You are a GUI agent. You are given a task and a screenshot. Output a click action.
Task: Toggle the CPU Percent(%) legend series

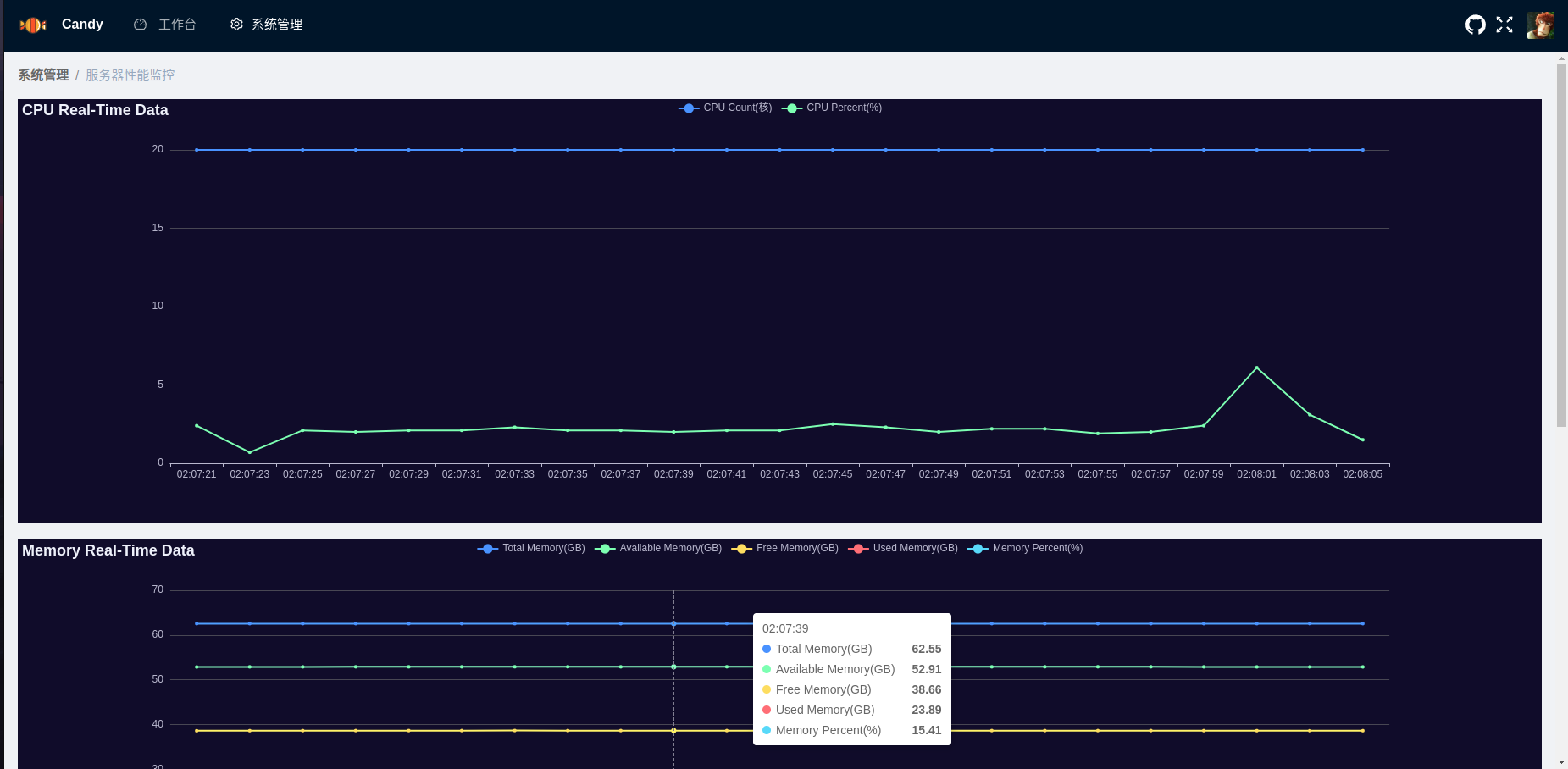(x=832, y=108)
